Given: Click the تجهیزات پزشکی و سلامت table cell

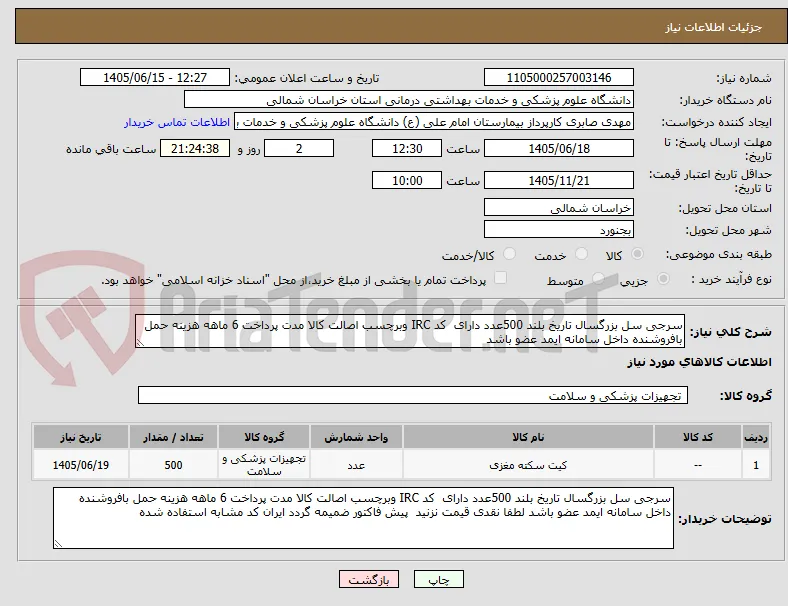Looking at the screenshot, I should 264,465.
